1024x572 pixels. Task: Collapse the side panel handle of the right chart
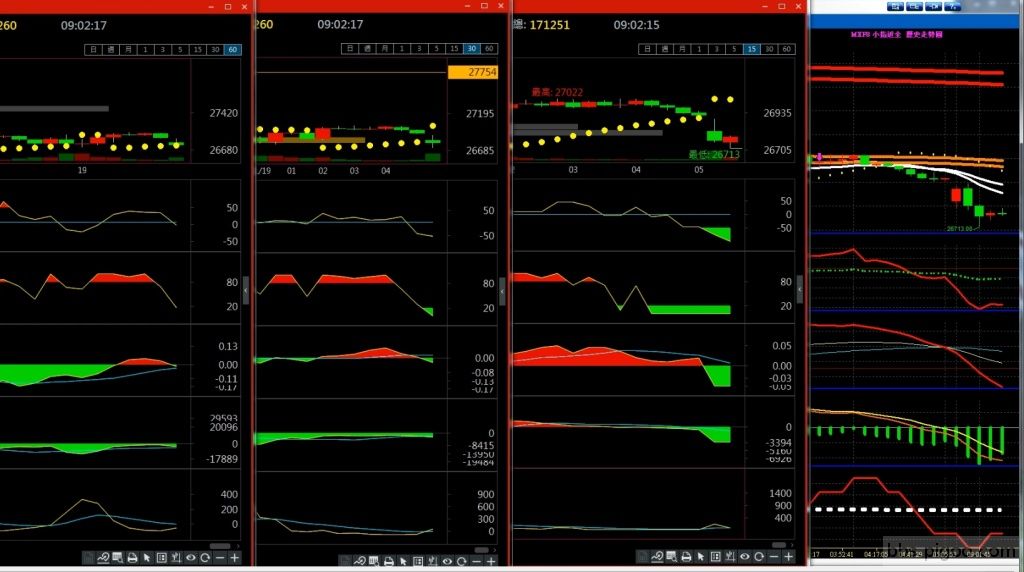point(798,288)
